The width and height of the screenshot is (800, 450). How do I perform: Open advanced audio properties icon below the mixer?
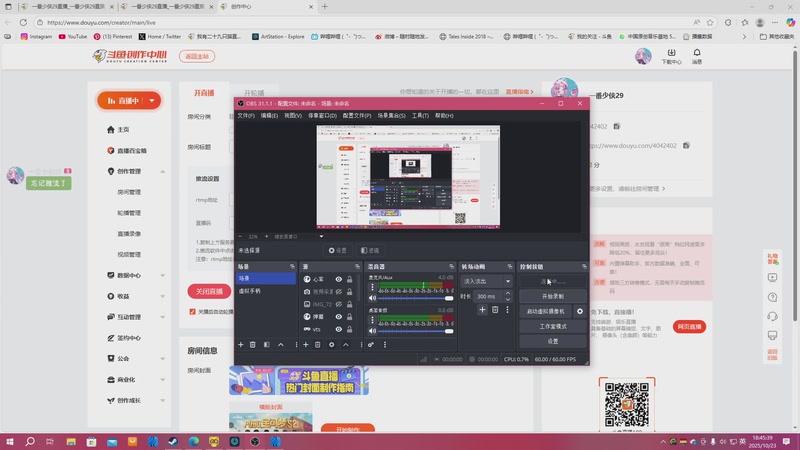click(x=371, y=345)
